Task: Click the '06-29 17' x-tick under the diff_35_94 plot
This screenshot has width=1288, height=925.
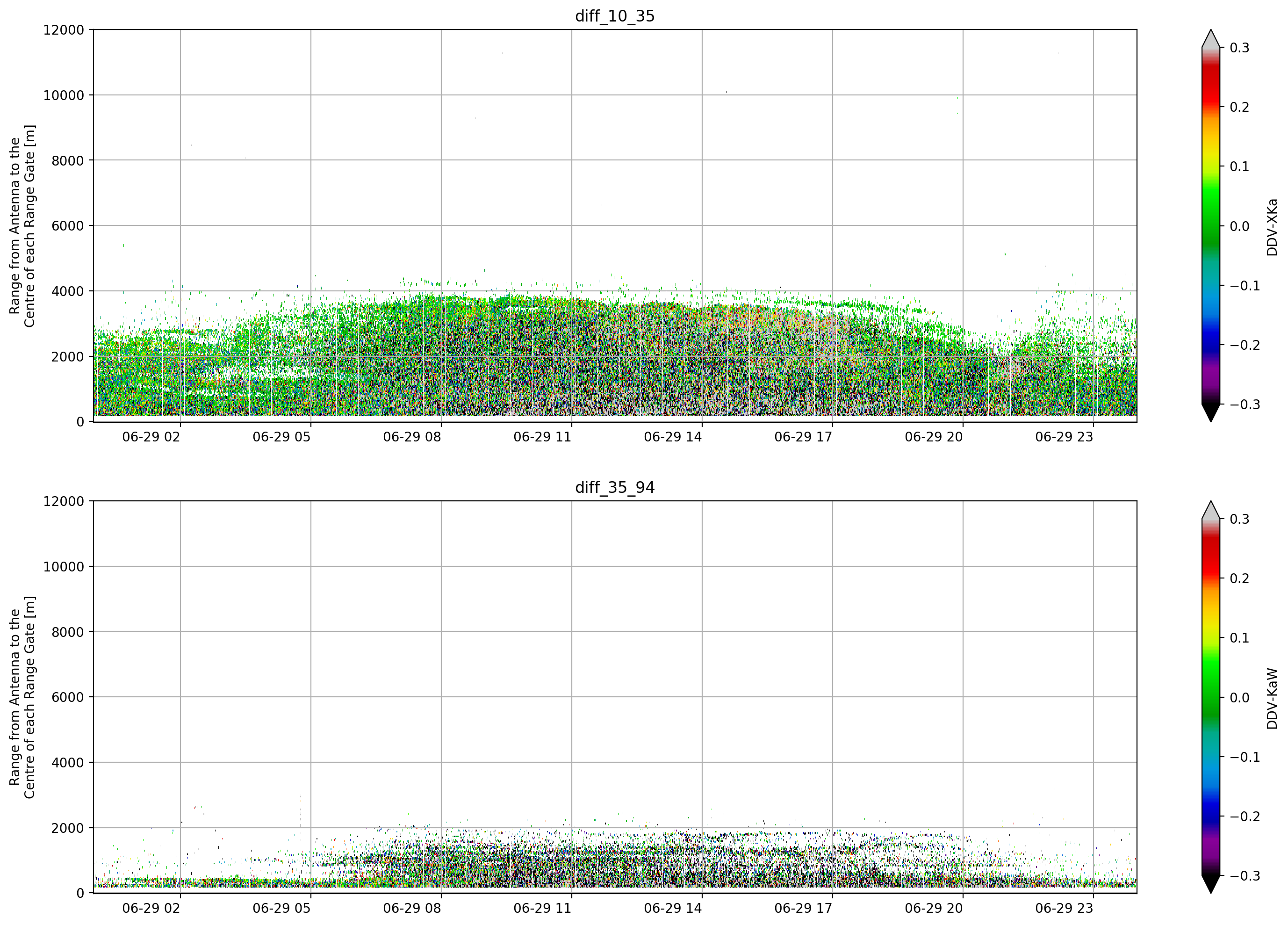Action: point(804,908)
